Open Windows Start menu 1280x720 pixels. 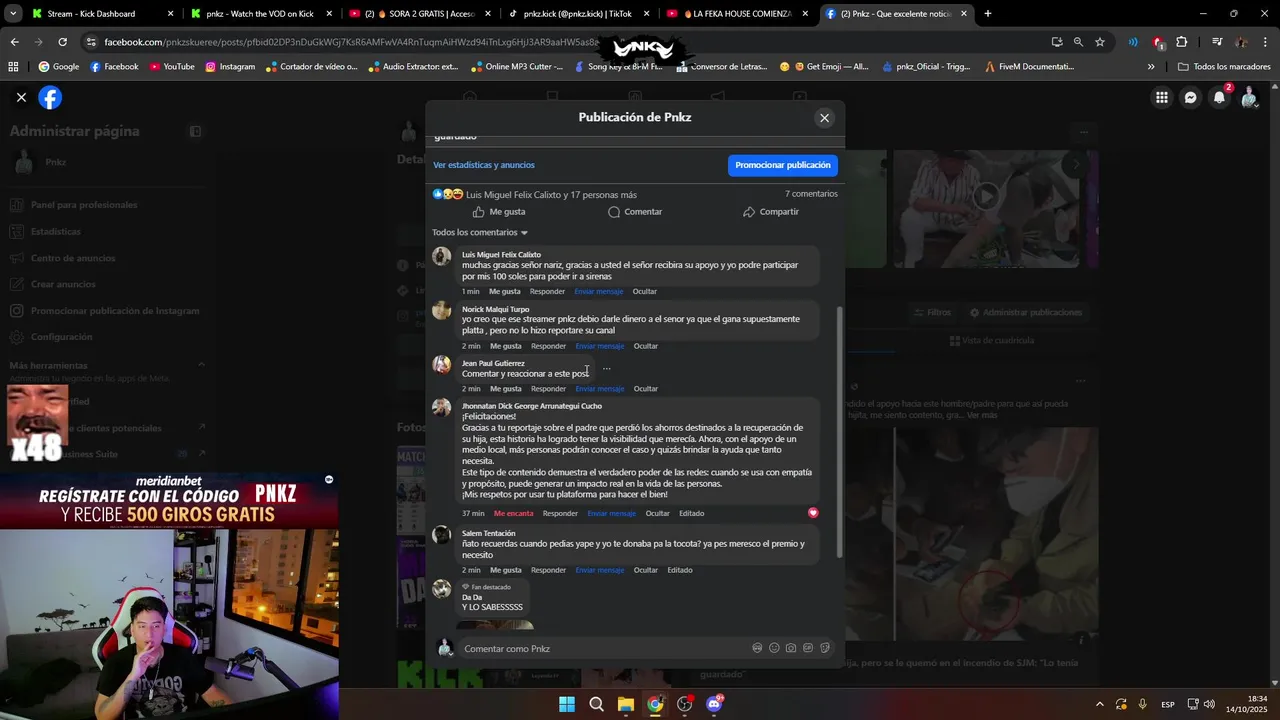click(567, 704)
